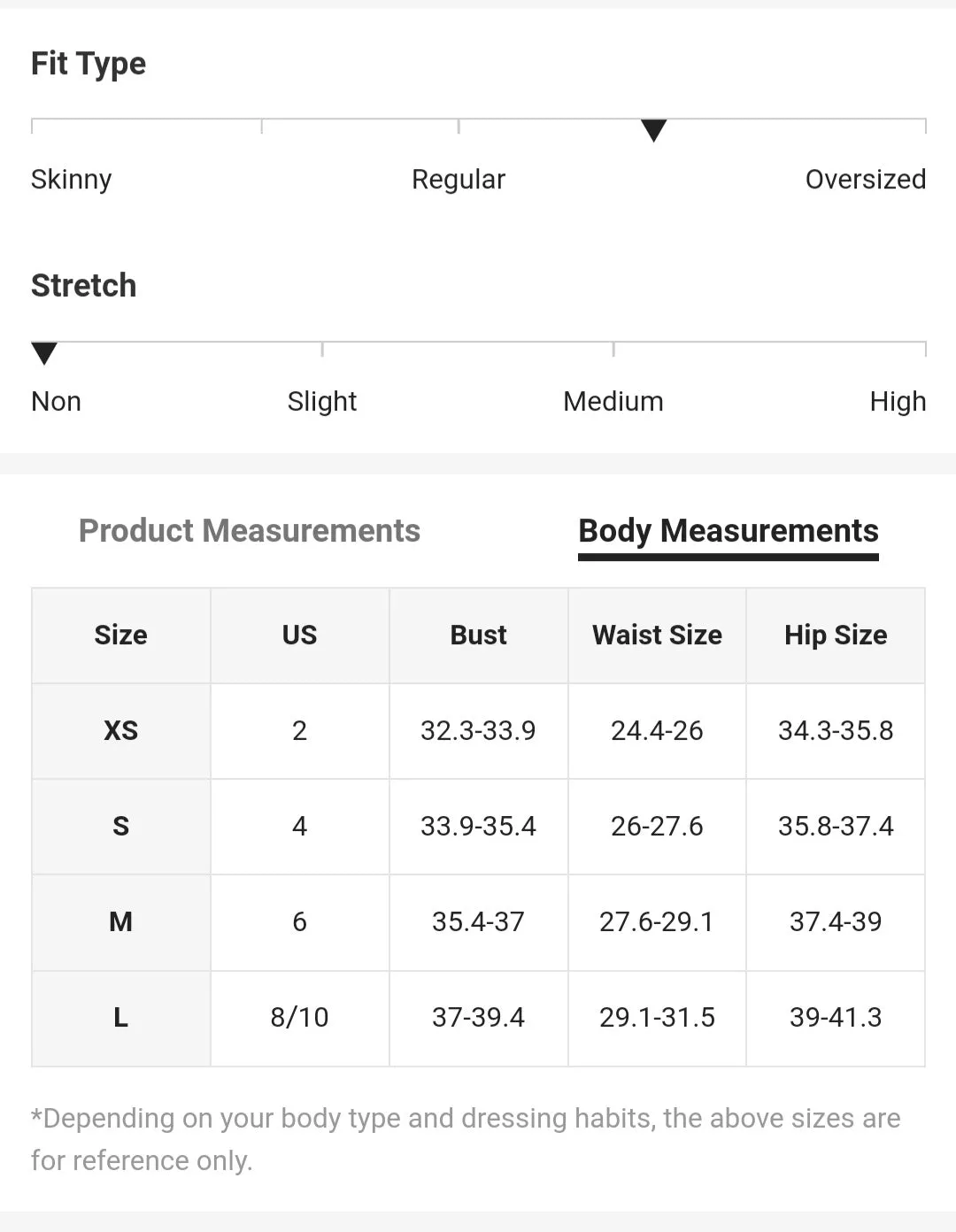Click the Regular fit label

(458, 180)
